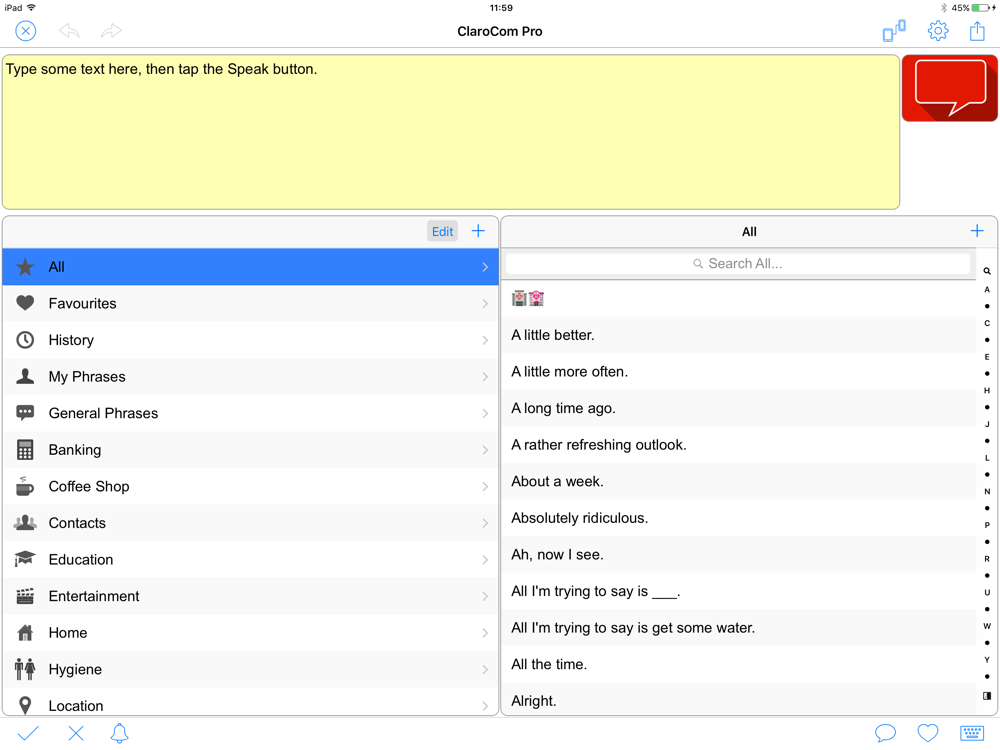Tap the heart icon in bottom bar
This screenshot has width=1000, height=750.
pyautogui.click(x=928, y=733)
